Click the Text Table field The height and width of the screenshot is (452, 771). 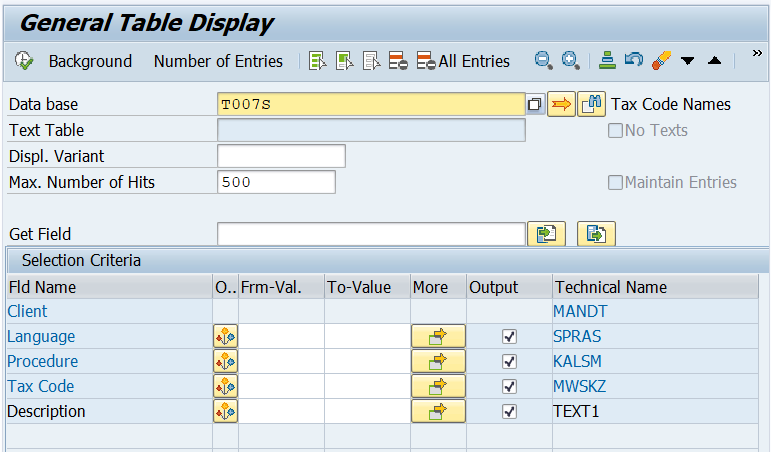click(371, 130)
